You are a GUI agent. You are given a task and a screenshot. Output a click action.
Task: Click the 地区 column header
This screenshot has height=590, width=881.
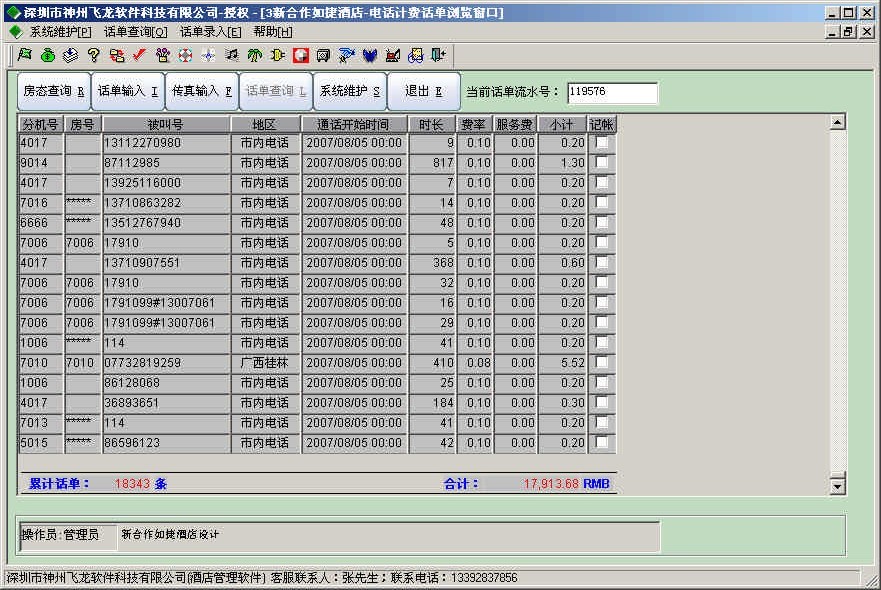tap(265, 125)
